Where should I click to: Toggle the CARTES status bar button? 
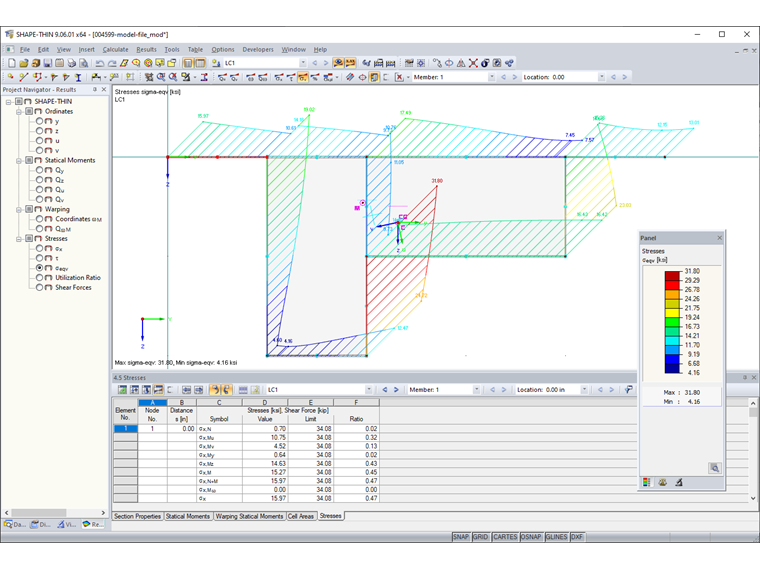pyautogui.click(x=505, y=537)
